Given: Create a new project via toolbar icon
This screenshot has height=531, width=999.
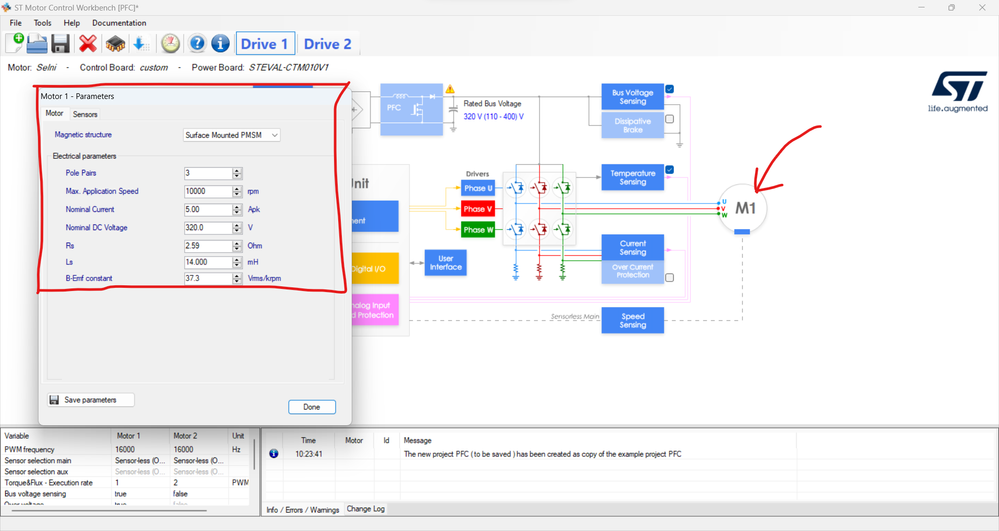Looking at the screenshot, I should (15, 43).
